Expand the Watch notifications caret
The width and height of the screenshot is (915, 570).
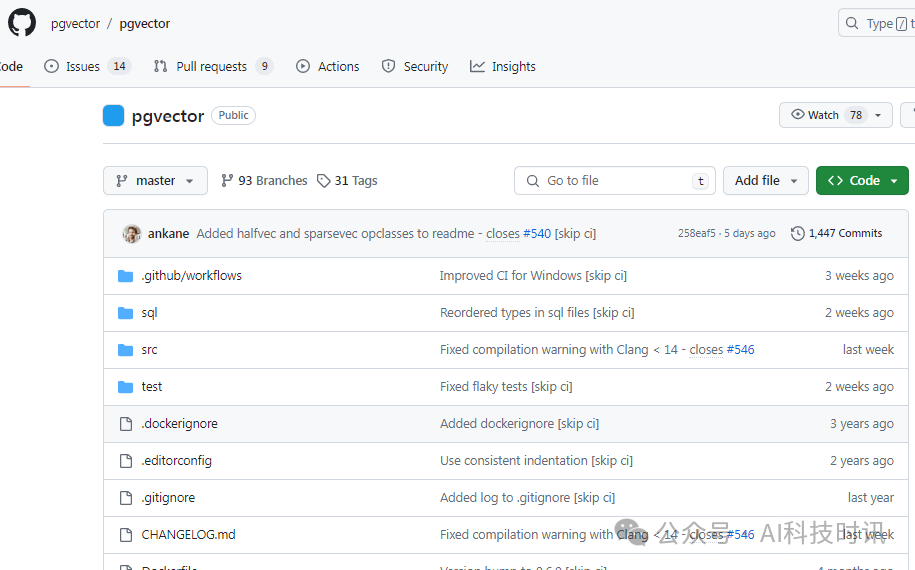879,115
